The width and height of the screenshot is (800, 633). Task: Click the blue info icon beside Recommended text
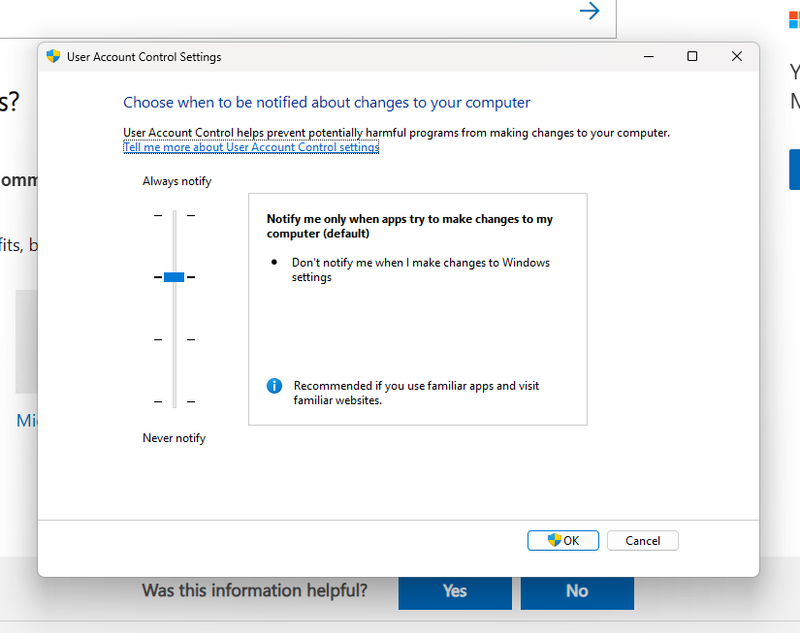coord(274,386)
